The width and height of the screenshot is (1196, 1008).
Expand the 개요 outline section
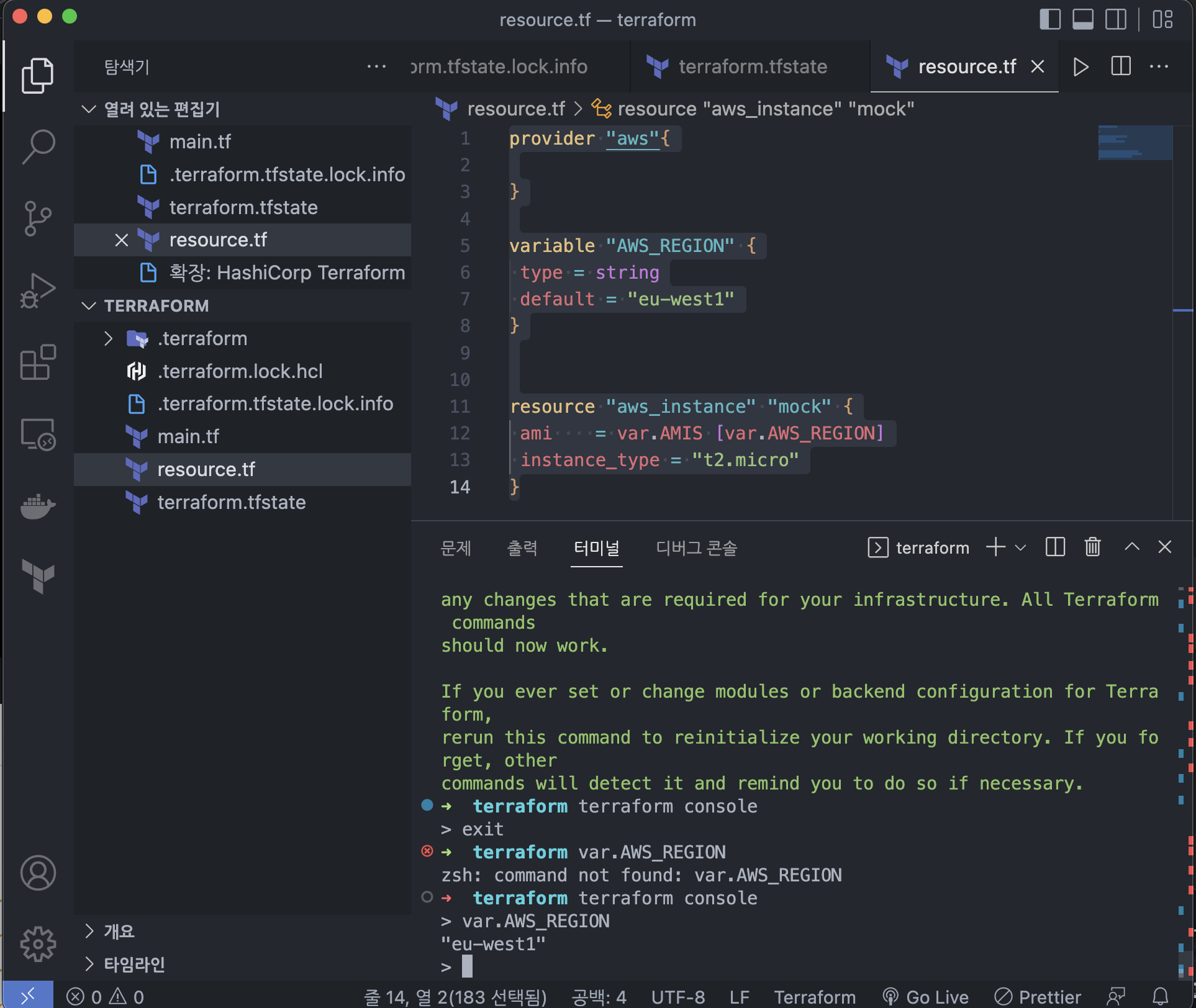89,931
